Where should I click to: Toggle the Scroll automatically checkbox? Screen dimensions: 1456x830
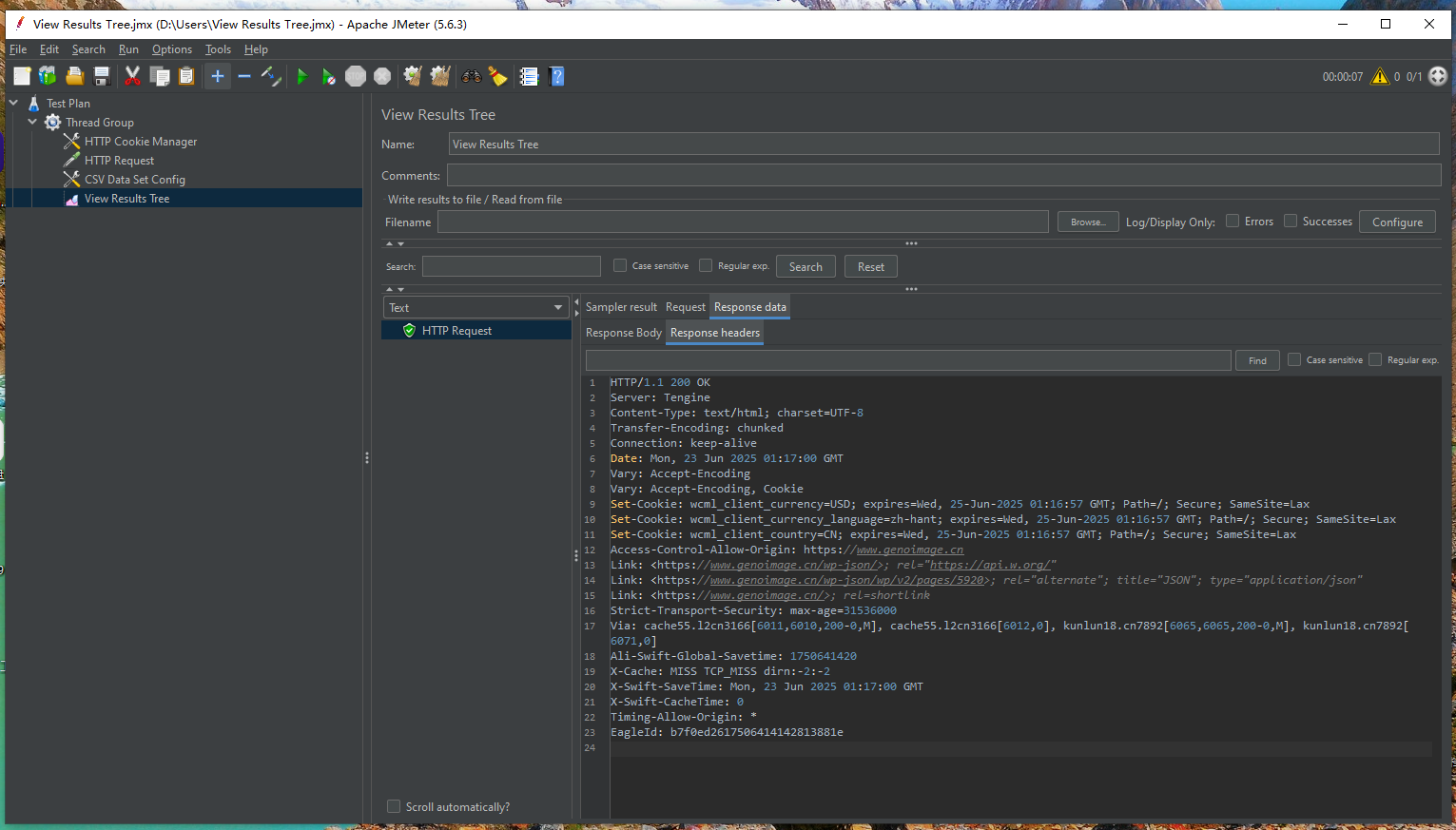394,806
